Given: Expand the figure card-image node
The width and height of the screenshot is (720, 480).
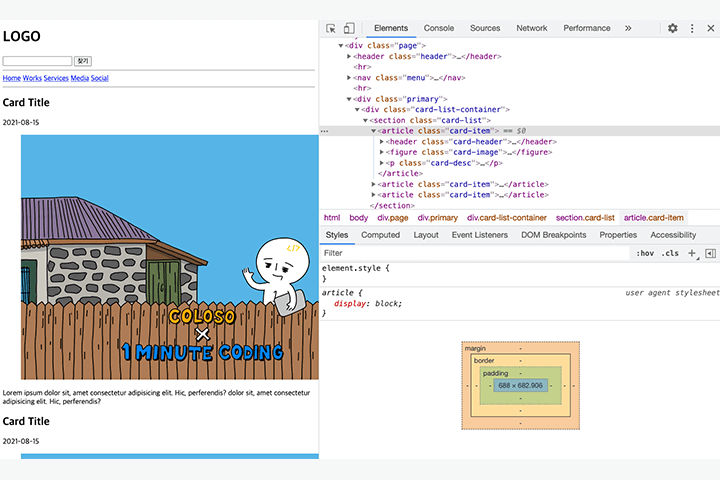Looking at the screenshot, I should click(x=382, y=152).
